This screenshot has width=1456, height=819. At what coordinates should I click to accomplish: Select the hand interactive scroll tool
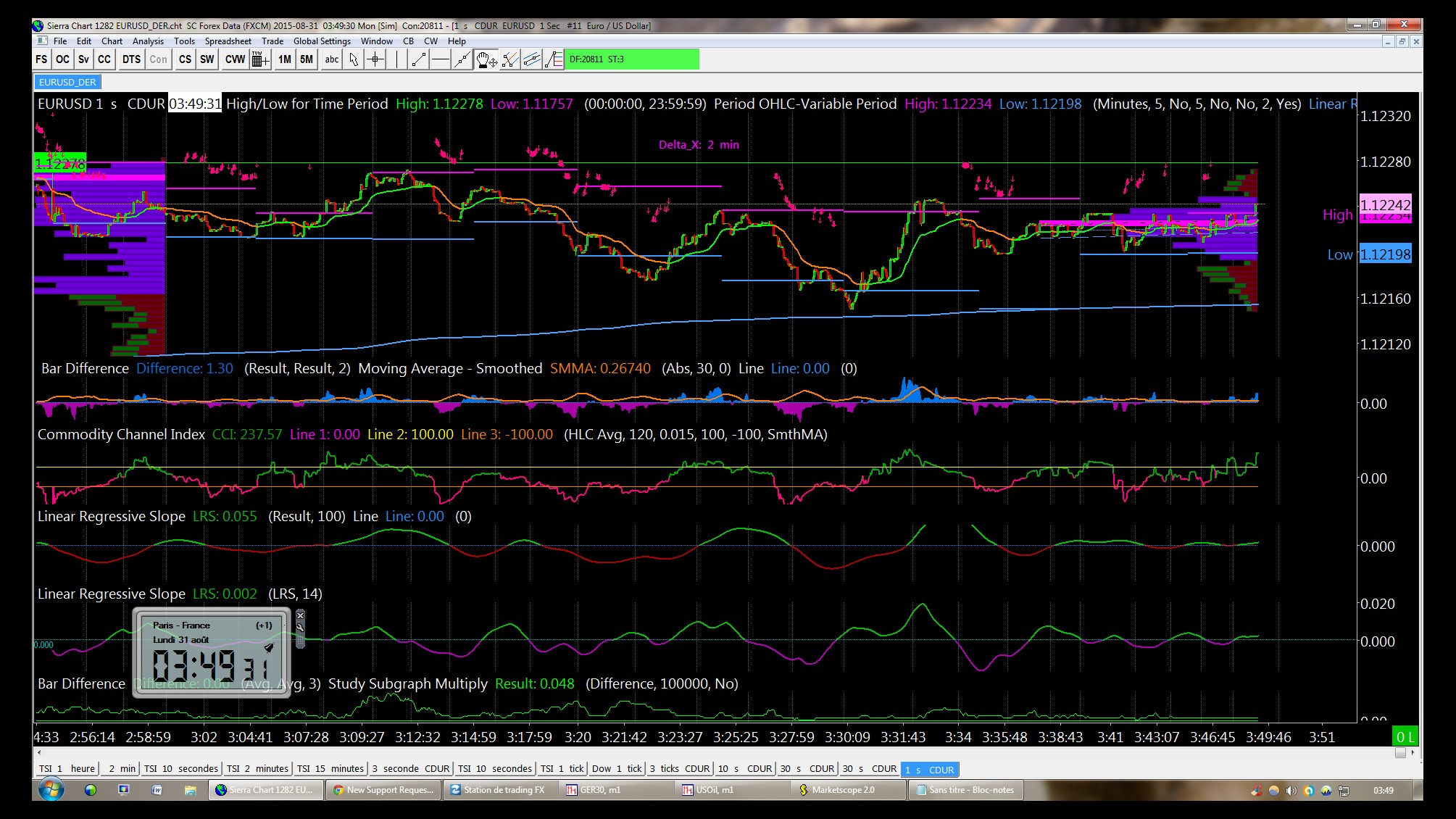tap(486, 59)
